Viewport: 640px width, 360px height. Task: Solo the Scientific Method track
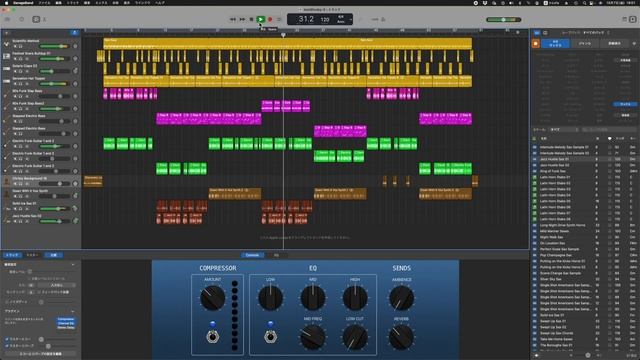[20, 47]
